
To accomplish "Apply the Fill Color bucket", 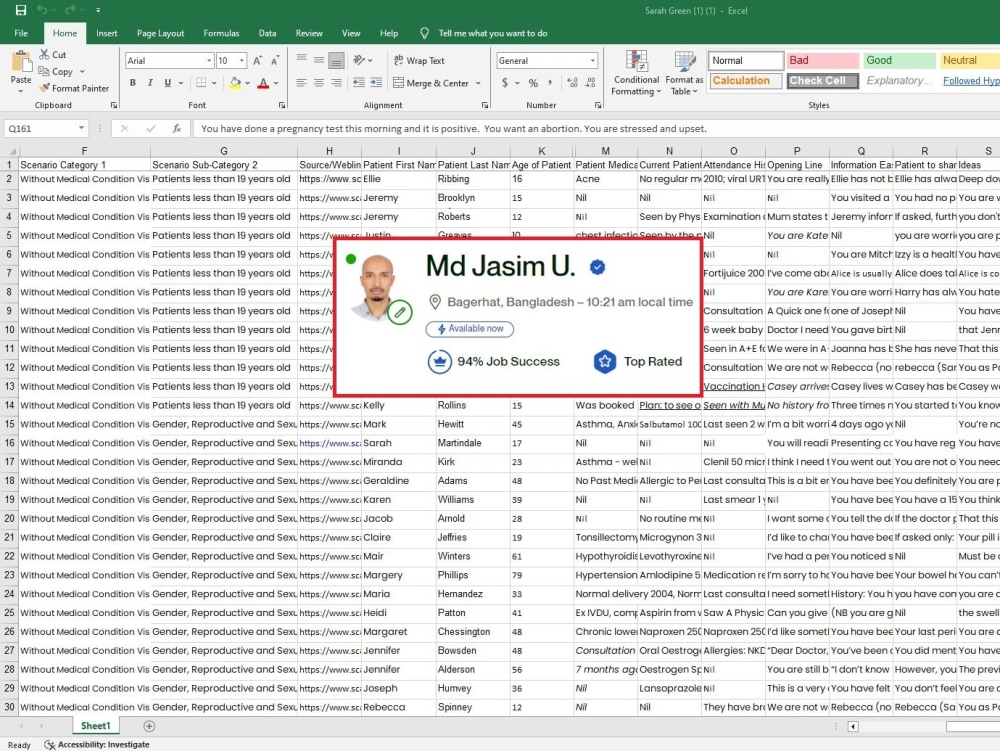I will [x=235, y=82].
